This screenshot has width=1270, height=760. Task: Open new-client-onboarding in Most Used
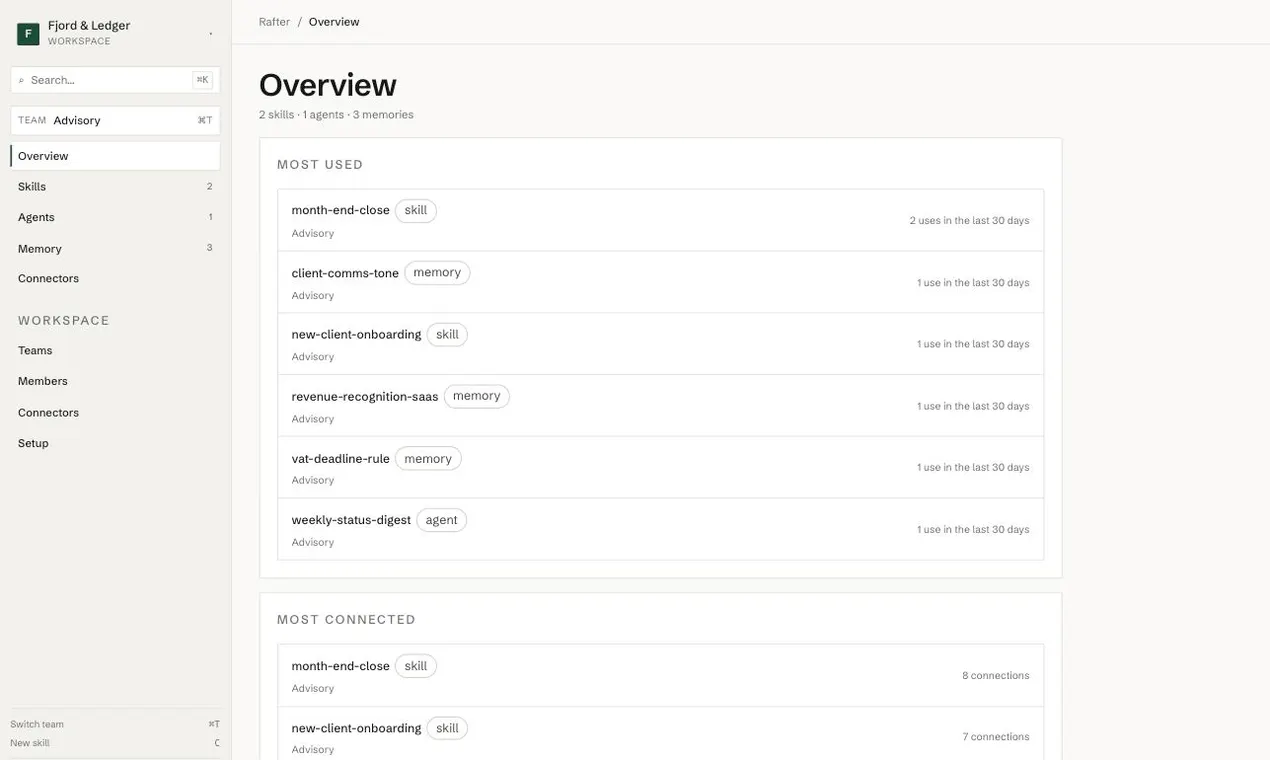(660, 344)
